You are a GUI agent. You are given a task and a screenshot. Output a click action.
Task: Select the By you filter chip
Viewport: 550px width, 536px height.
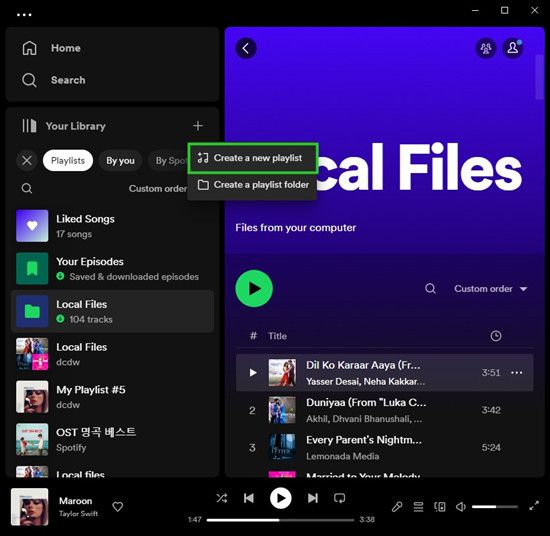120,161
